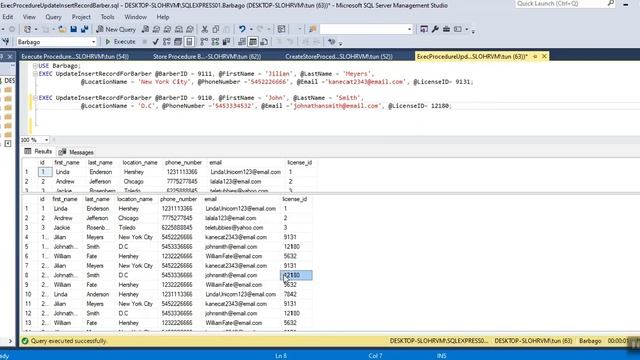This screenshot has width=640, height=360.
Task: Close the Object Explorer panel
Action: [10, 56]
